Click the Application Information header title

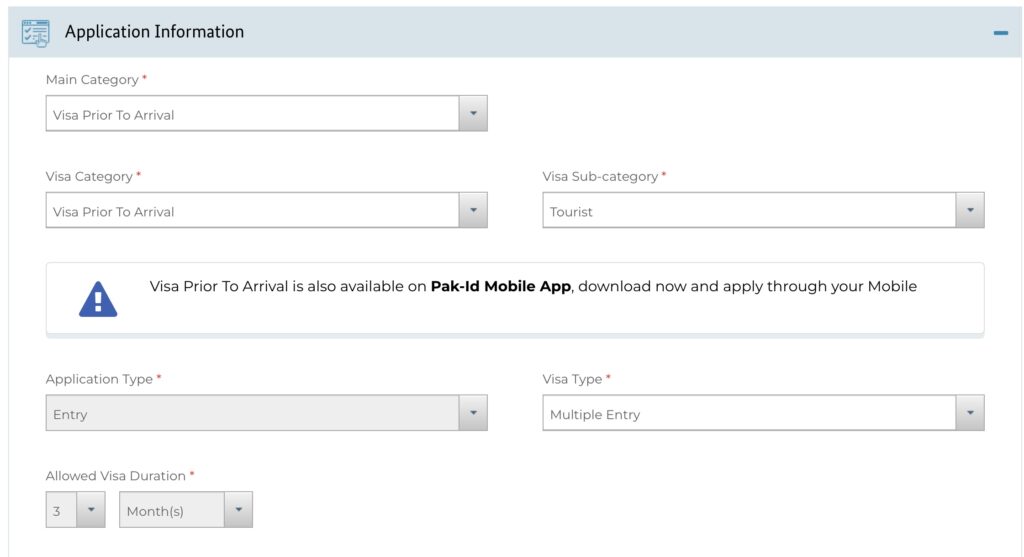[154, 32]
